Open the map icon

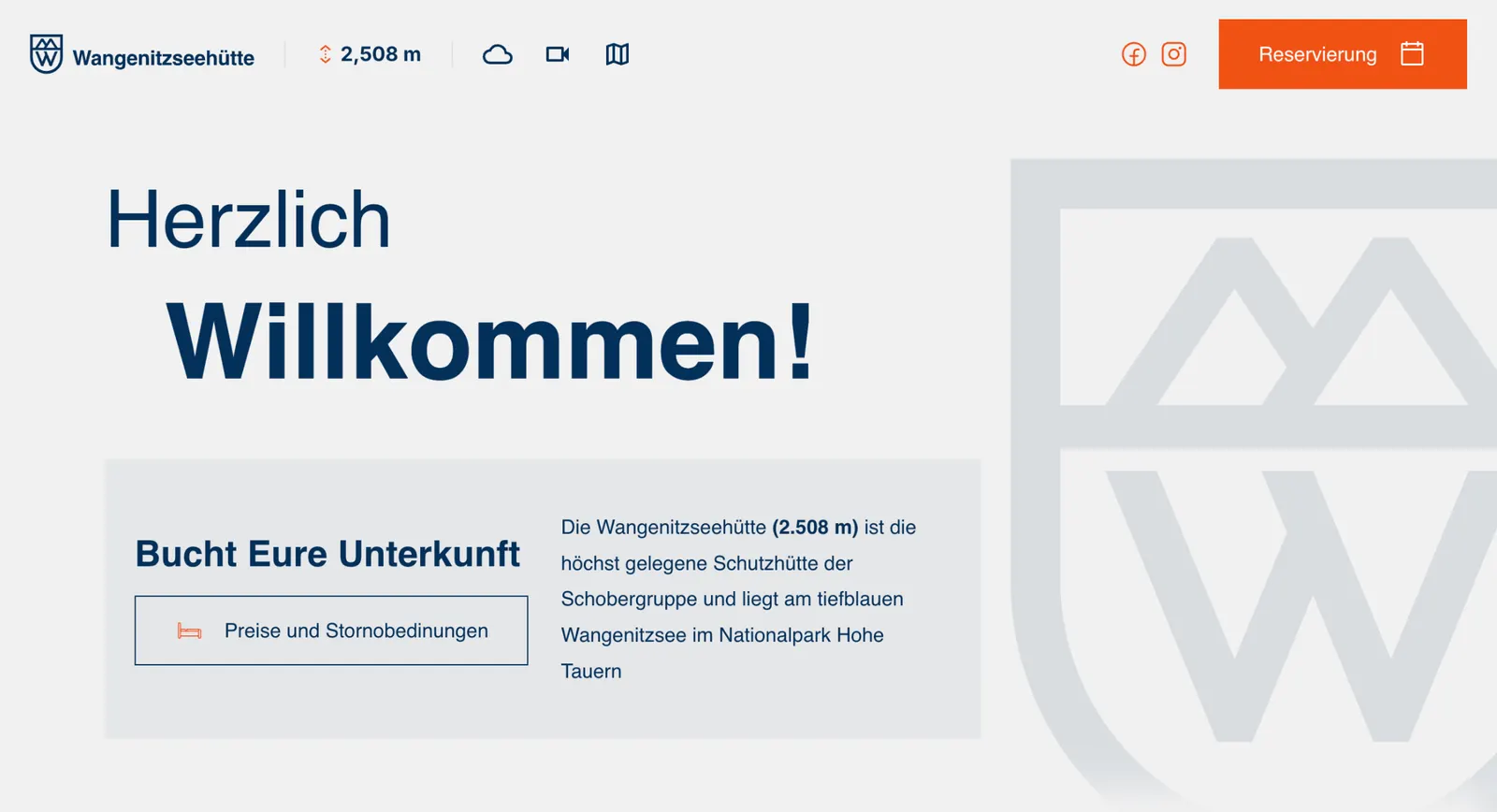coord(618,54)
